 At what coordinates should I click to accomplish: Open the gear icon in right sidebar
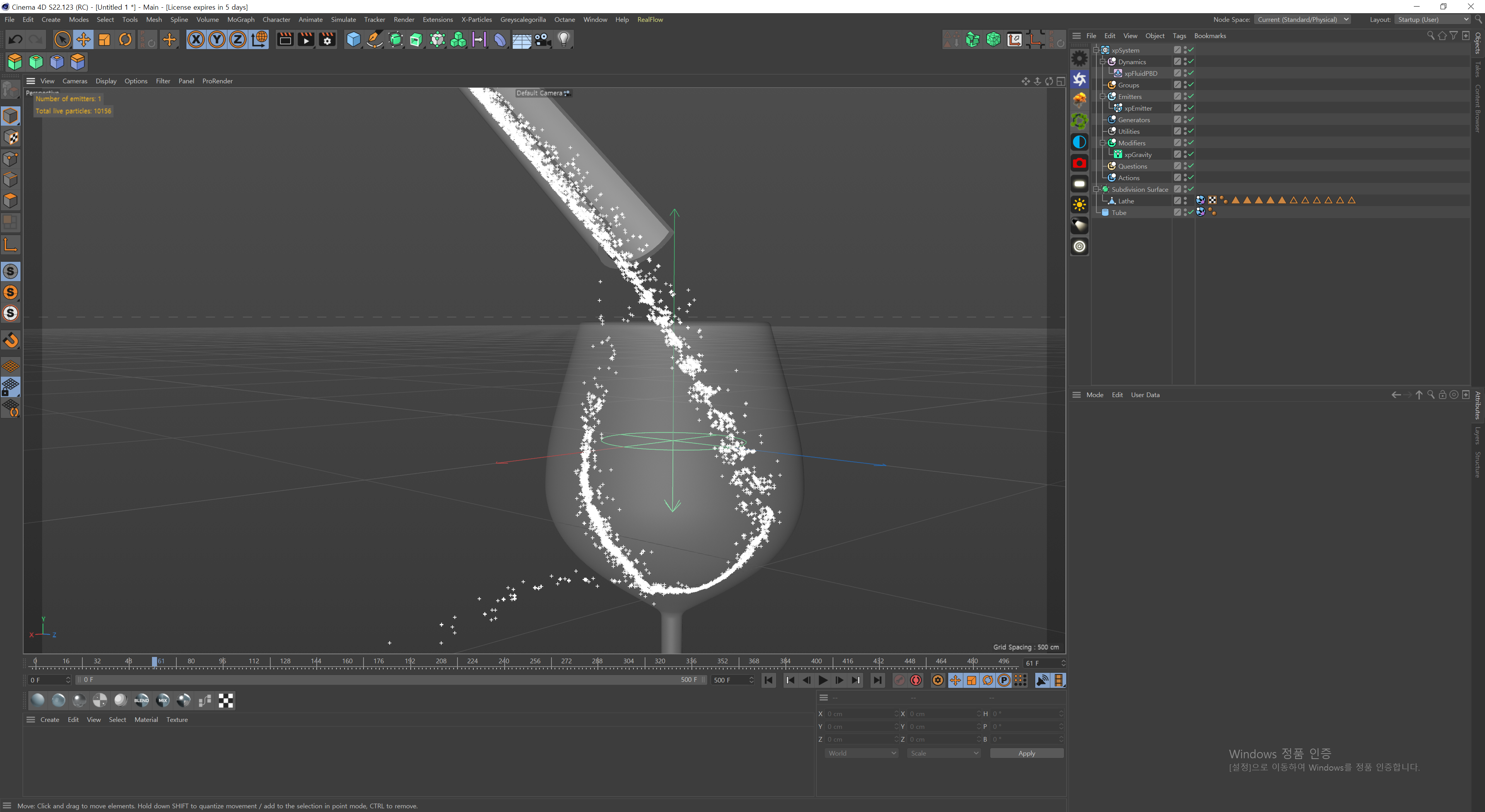pyautogui.click(x=1080, y=58)
